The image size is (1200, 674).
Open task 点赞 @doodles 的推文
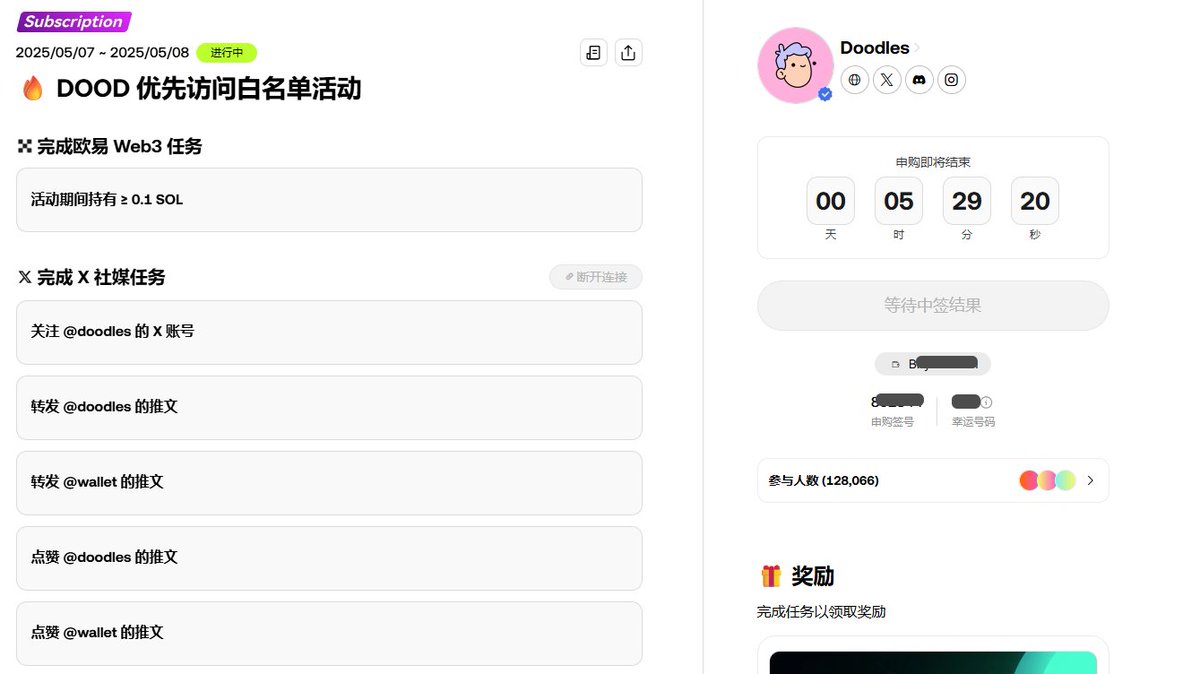pyautogui.click(x=329, y=557)
